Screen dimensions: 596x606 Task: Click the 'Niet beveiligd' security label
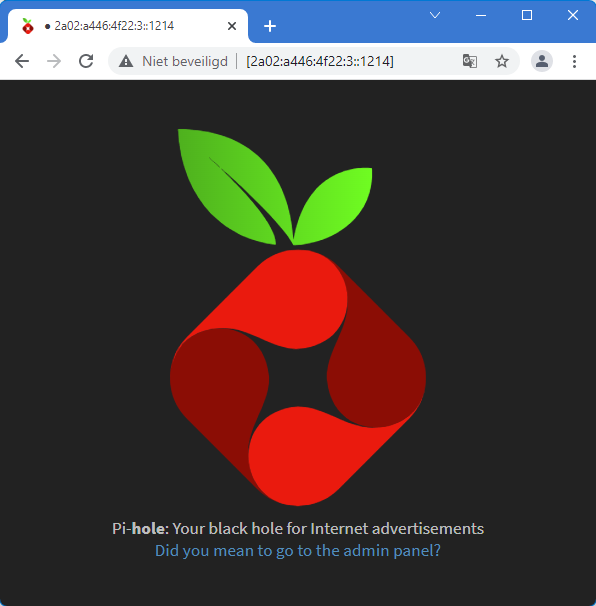pyautogui.click(x=185, y=61)
